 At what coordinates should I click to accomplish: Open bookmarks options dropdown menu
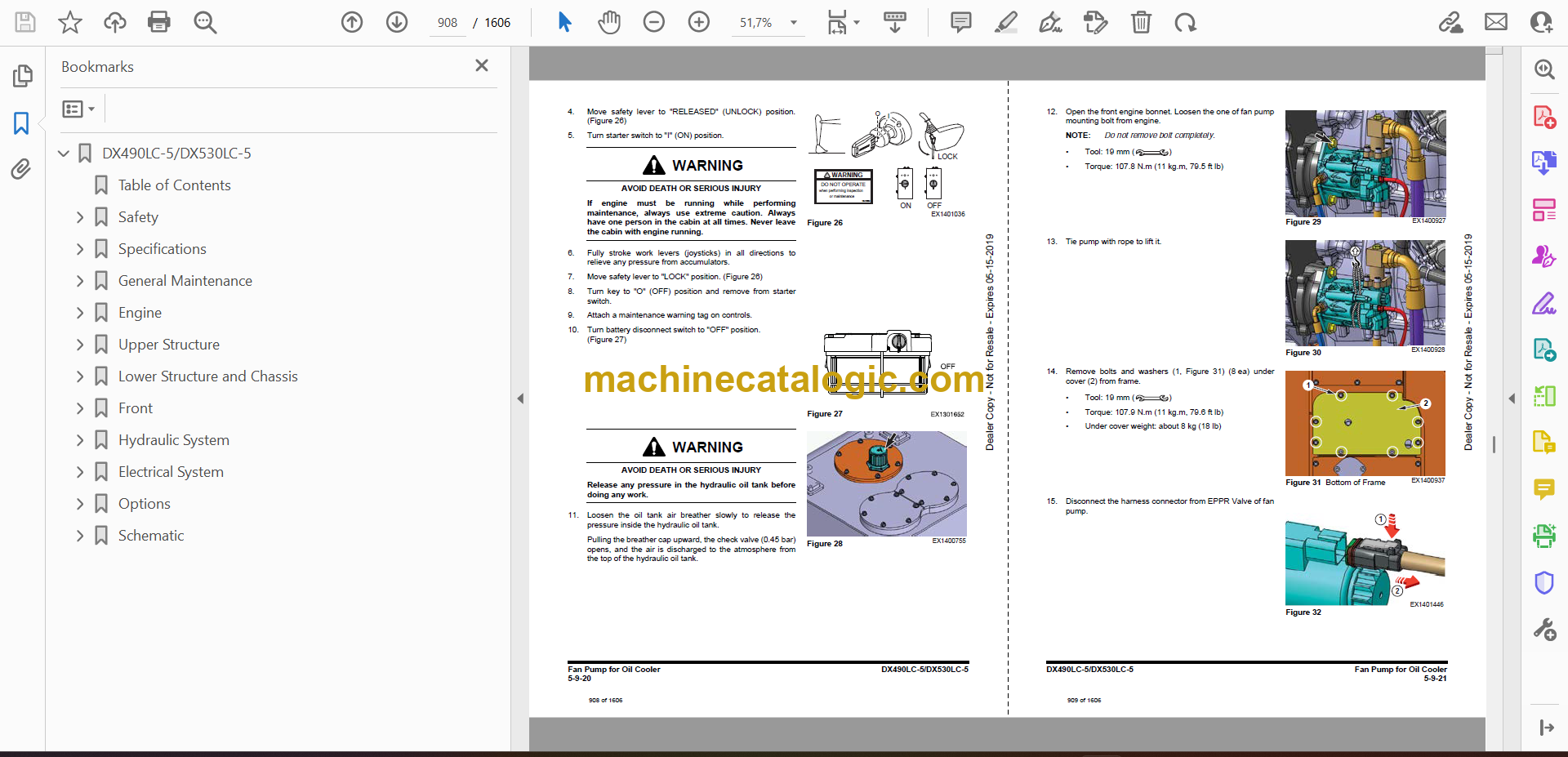click(x=78, y=109)
